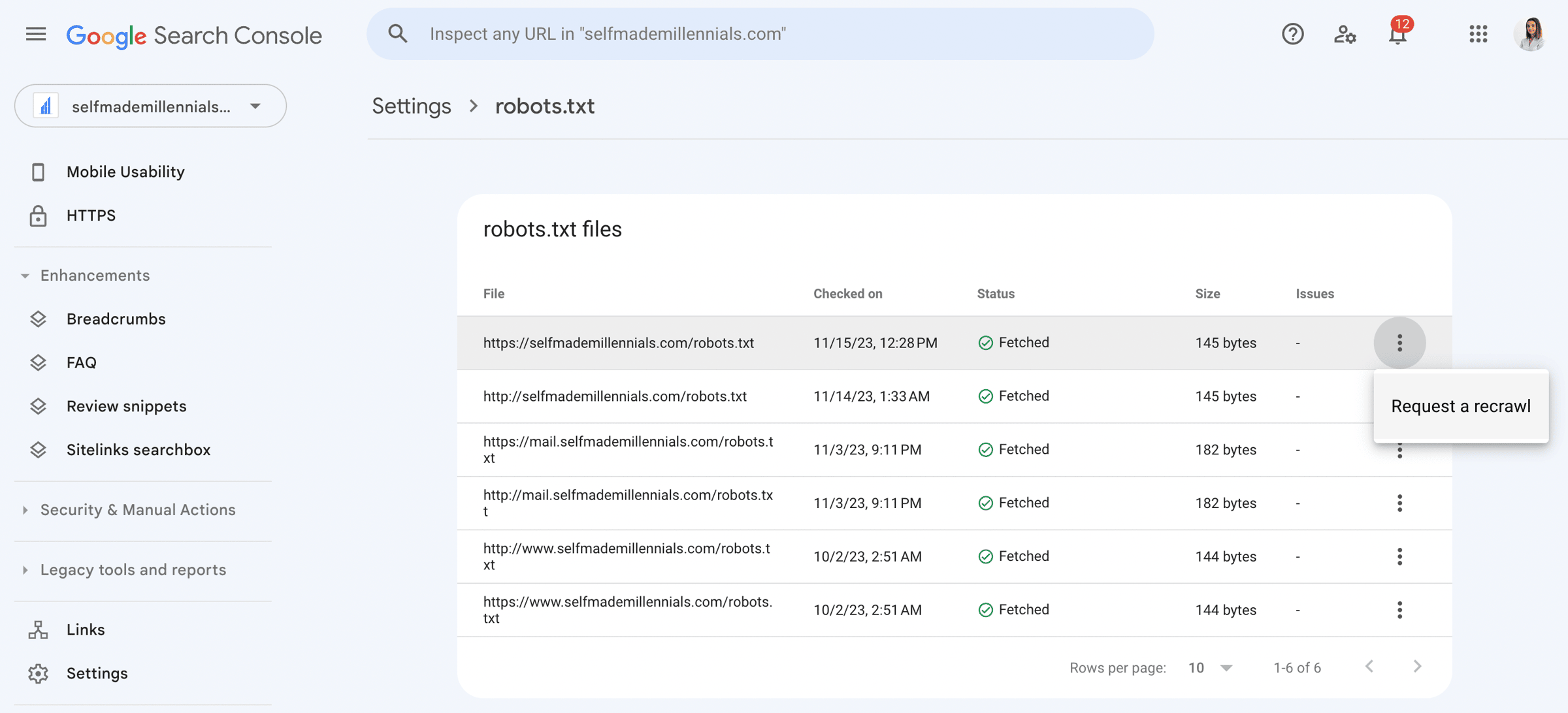1568x713 pixels.
Task: Click the FAQ layers icon
Action: tap(38, 362)
